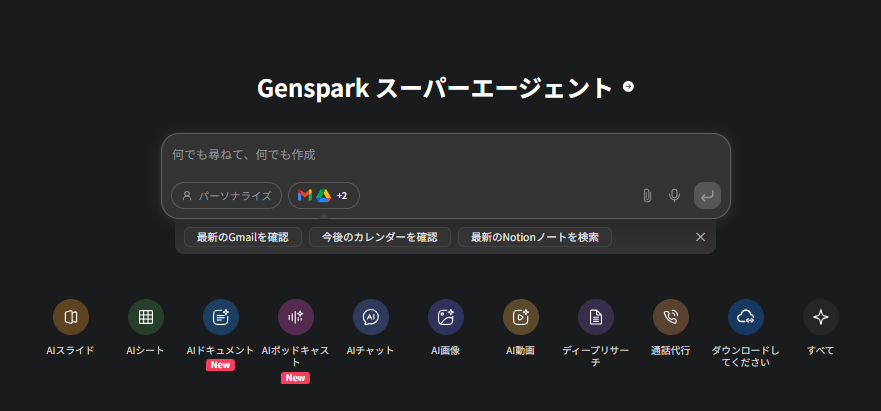Image resolution: width=881 pixels, height=411 pixels.
Task: Launch the AIドキュメント icon
Action: click(x=221, y=317)
